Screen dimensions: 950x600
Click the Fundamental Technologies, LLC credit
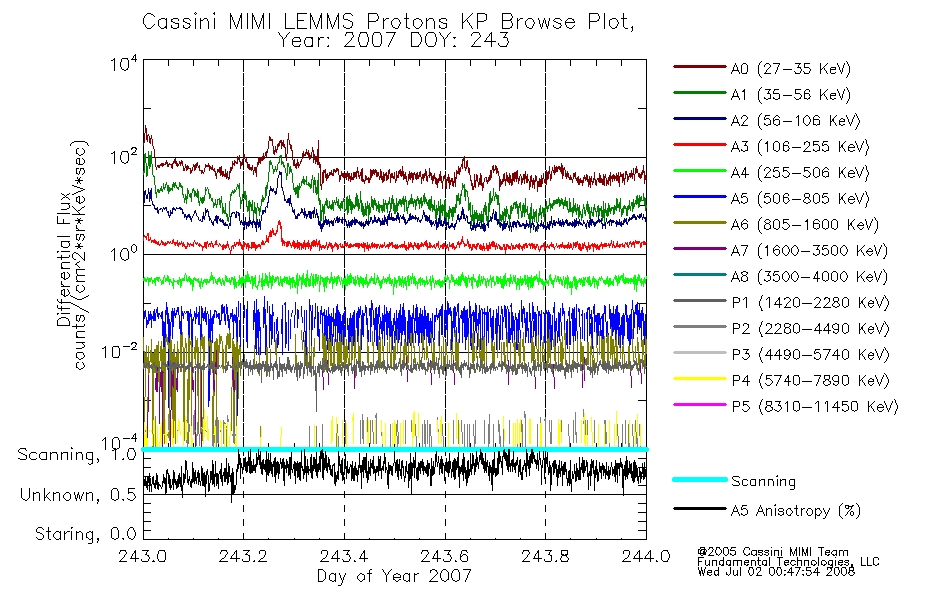pyautogui.click(x=788, y=562)
